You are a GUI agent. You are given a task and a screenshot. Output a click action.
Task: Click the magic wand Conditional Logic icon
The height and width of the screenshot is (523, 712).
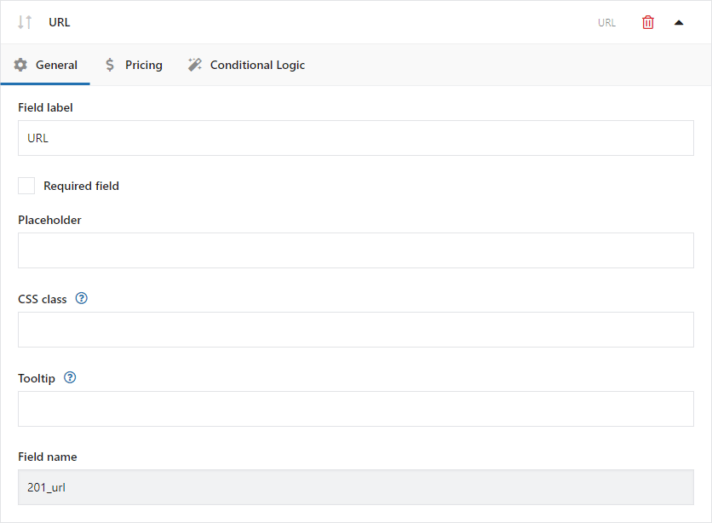[195, 65]
